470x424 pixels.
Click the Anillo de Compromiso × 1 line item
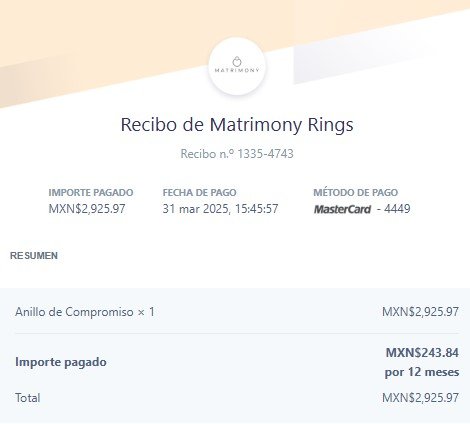[x=85, y=312]
